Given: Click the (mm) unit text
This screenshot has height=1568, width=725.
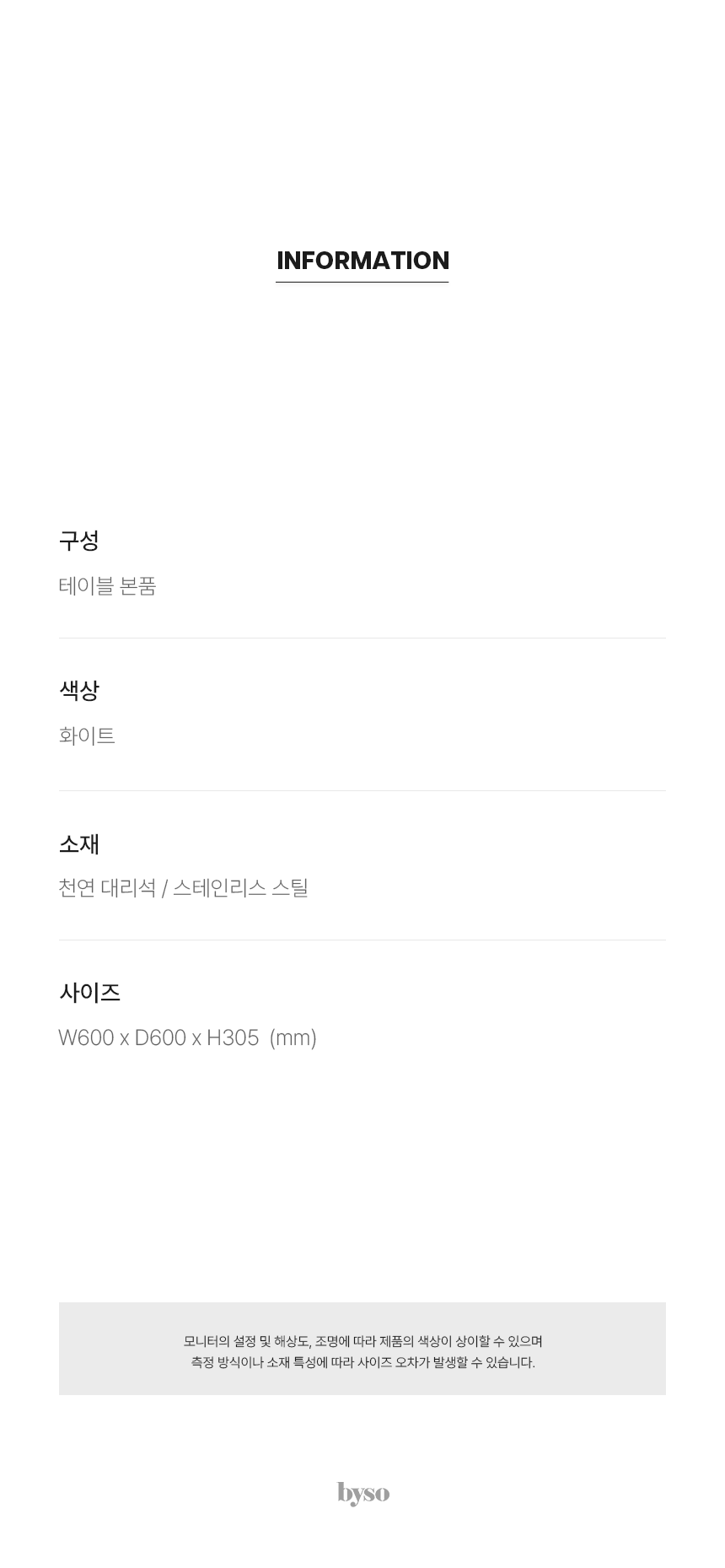Looking at the screenshot, I should pos(293,1037).
